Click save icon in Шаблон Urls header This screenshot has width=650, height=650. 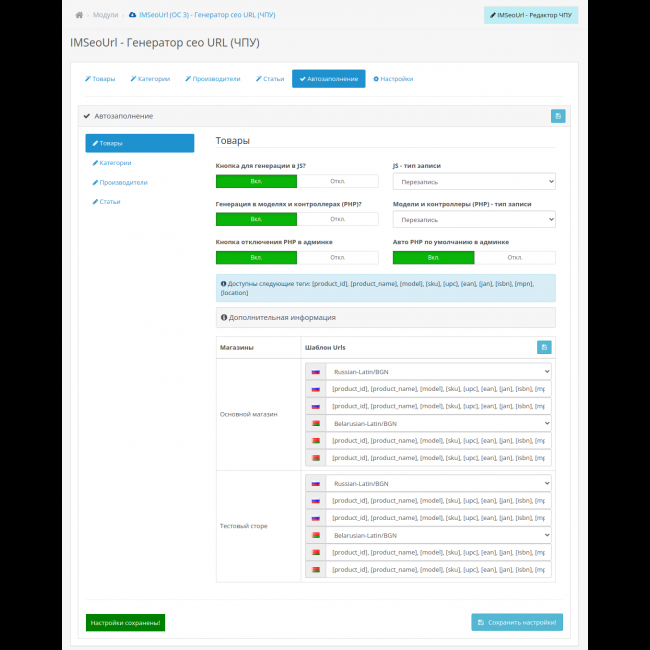[x=544, y=347]
